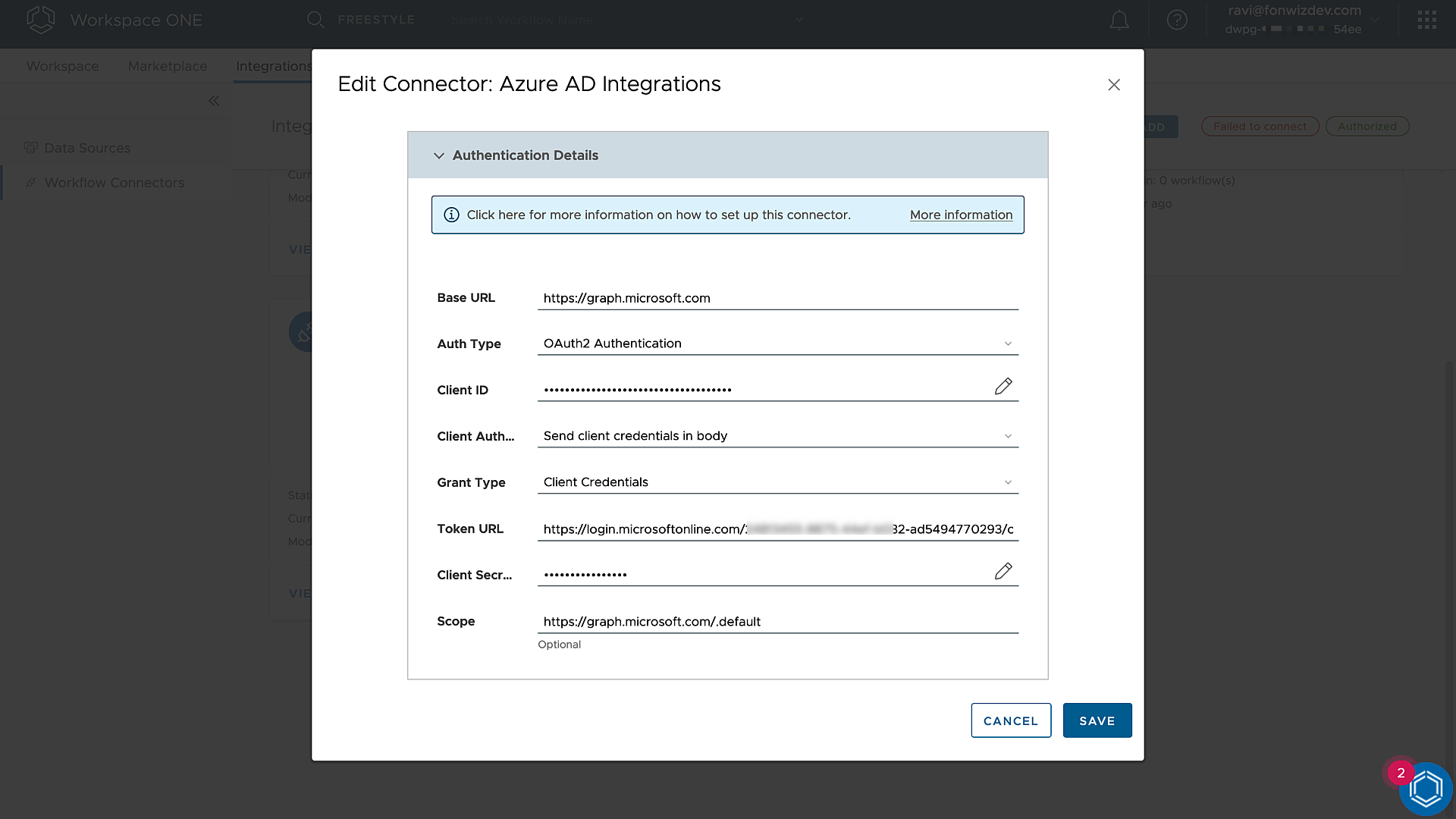Click the CANCEL button
This screenshot has height=819, width=1456.
coord(1010,720)
